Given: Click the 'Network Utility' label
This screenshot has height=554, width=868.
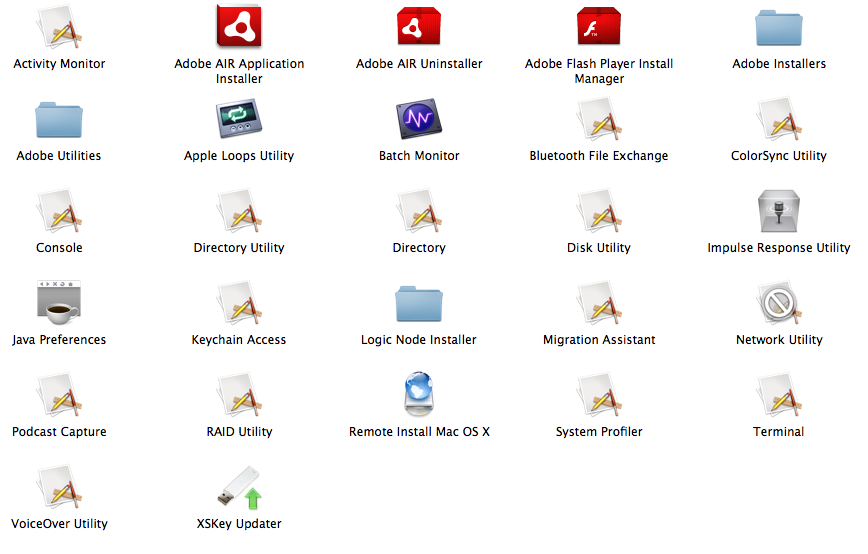Looking at the screenshot, I should click(779, 340).
